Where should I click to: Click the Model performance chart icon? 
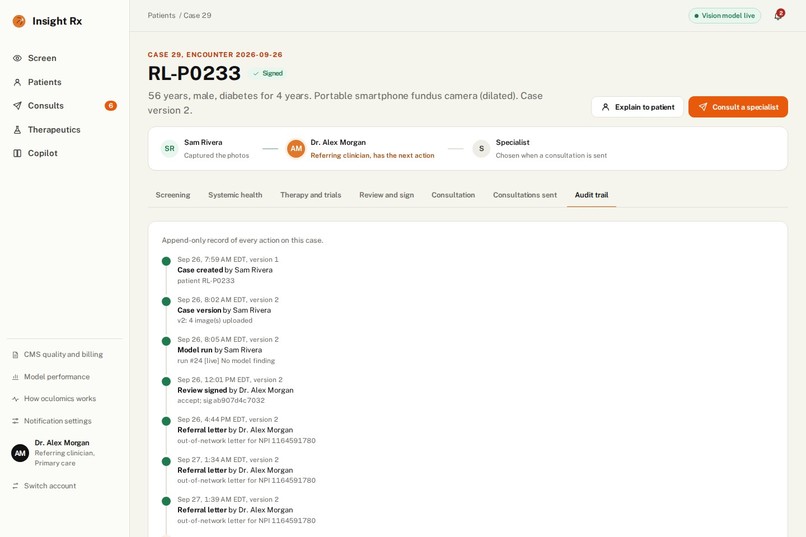point(15,377)
